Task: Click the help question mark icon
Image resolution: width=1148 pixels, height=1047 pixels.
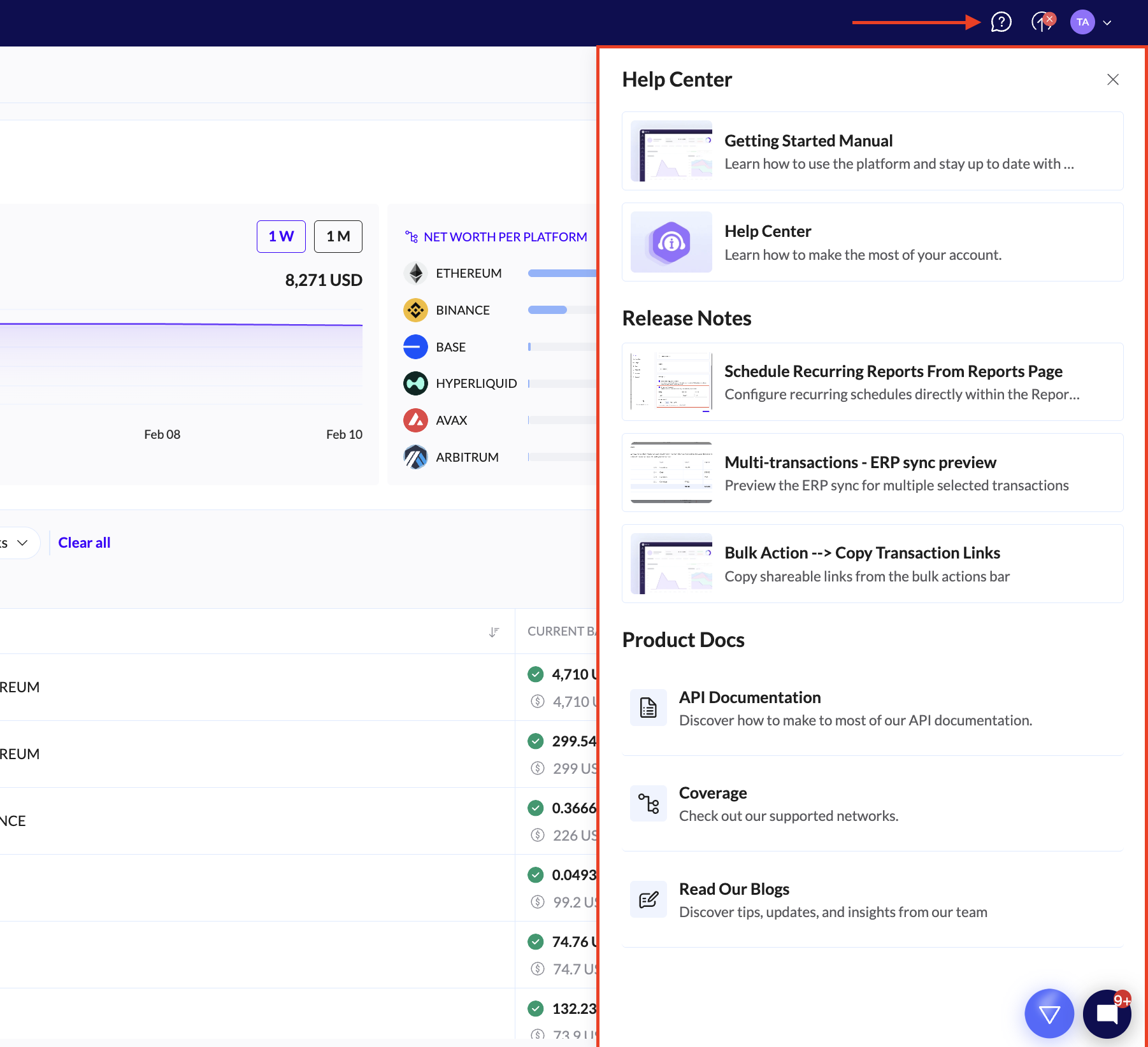Action: pyautogui.click(x=1001, y=22)
